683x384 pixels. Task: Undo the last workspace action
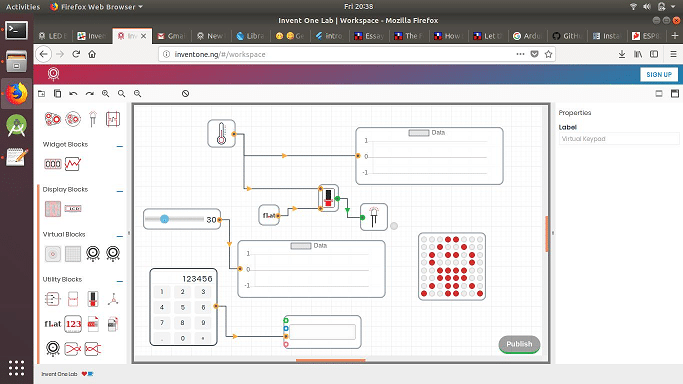click(x=73, y=94)
